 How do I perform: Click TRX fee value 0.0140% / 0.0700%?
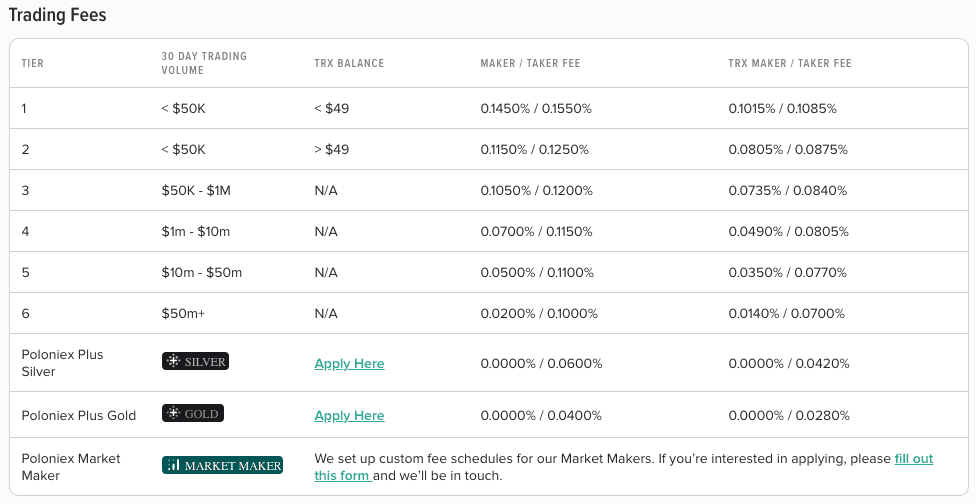click(787, 314)
